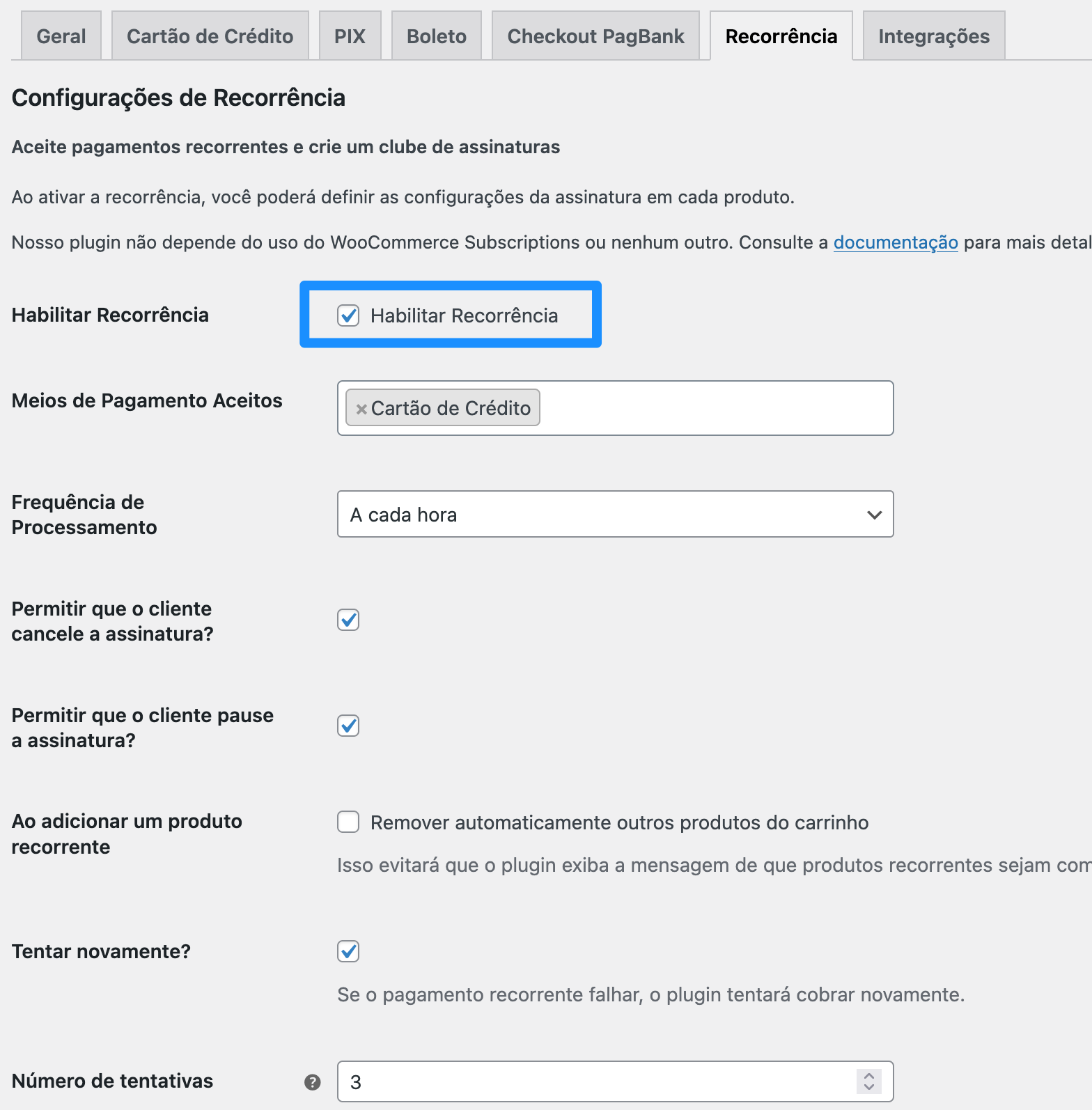Image resolution: width=1092 pixels, height=1110 pixels.
Task: Click the help icon beside Número de tentativas
Action: 313,1082
